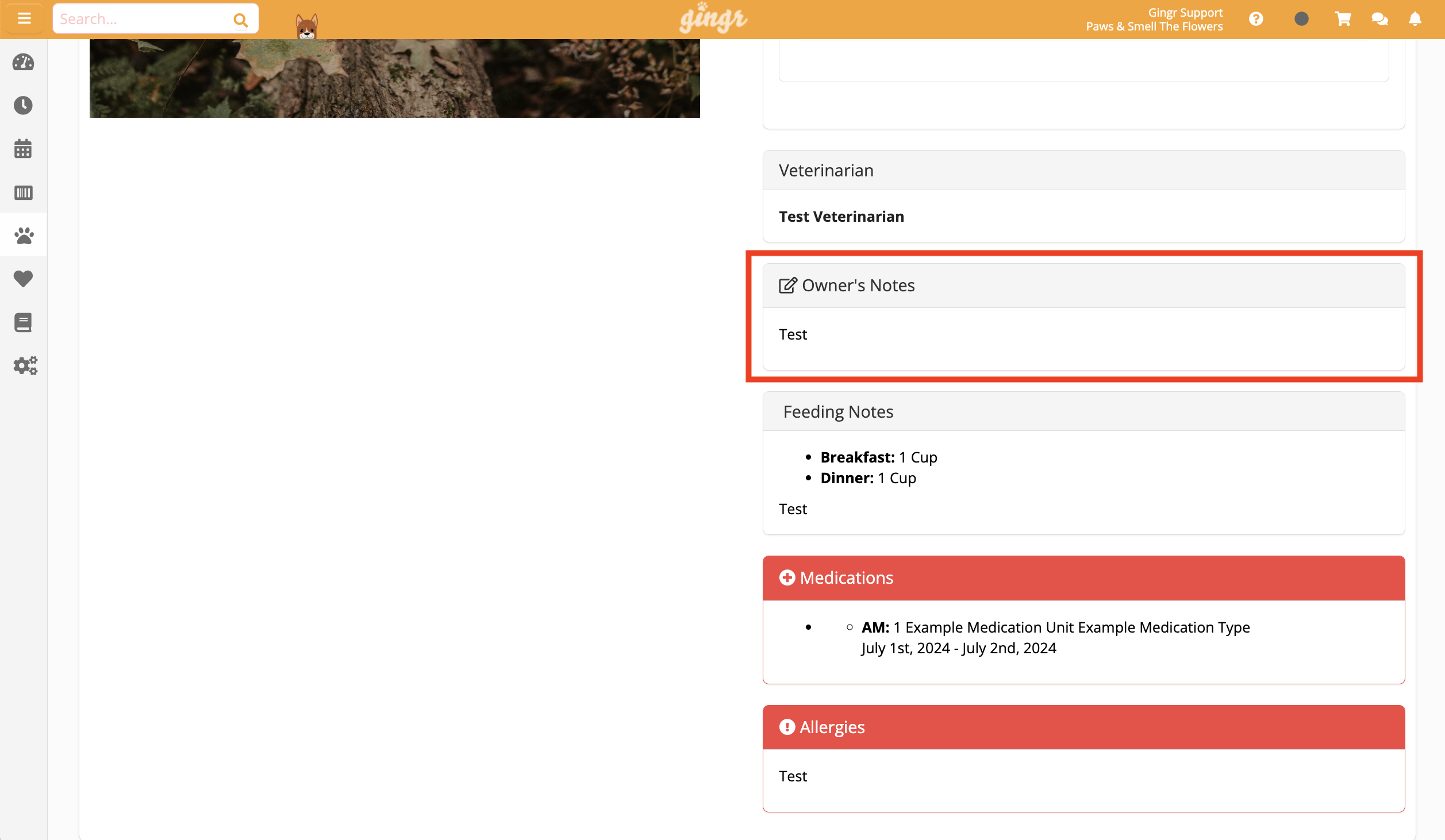The width and height of the screenshot is (1445, 840).
Task: Click the Owner's Notes header
Action: tap(1084, 286)
